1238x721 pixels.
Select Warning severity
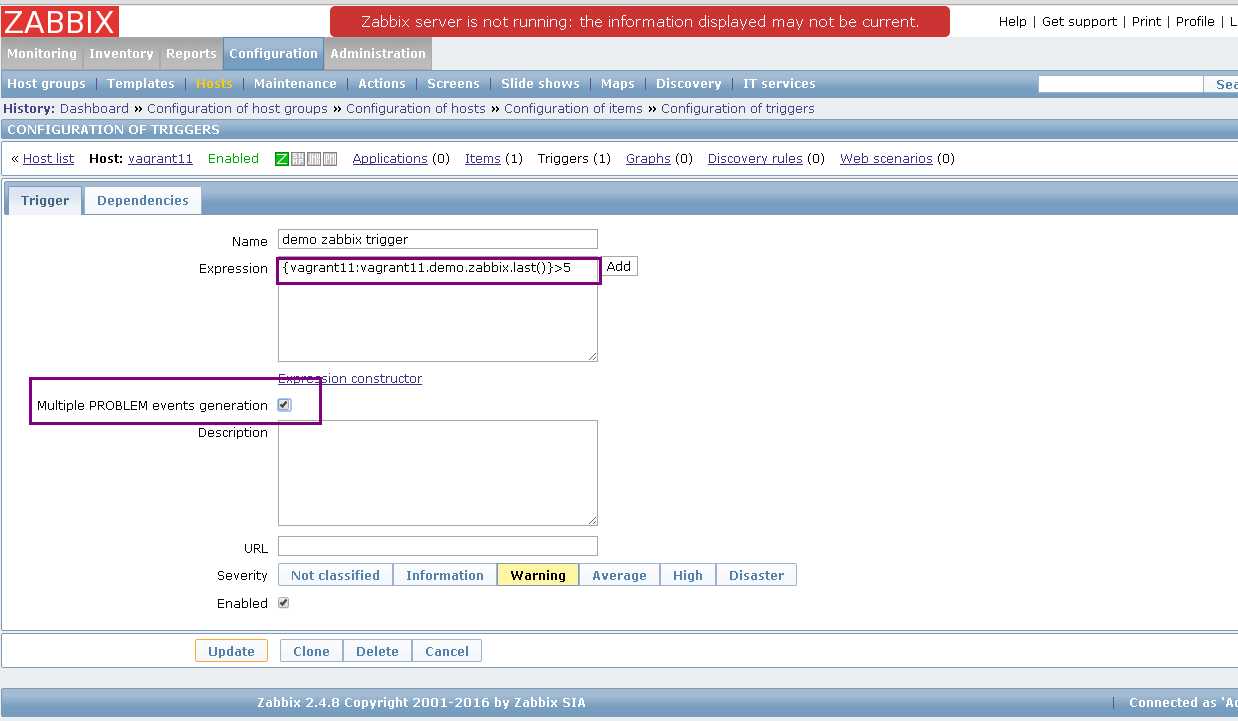tap(538, 575)
